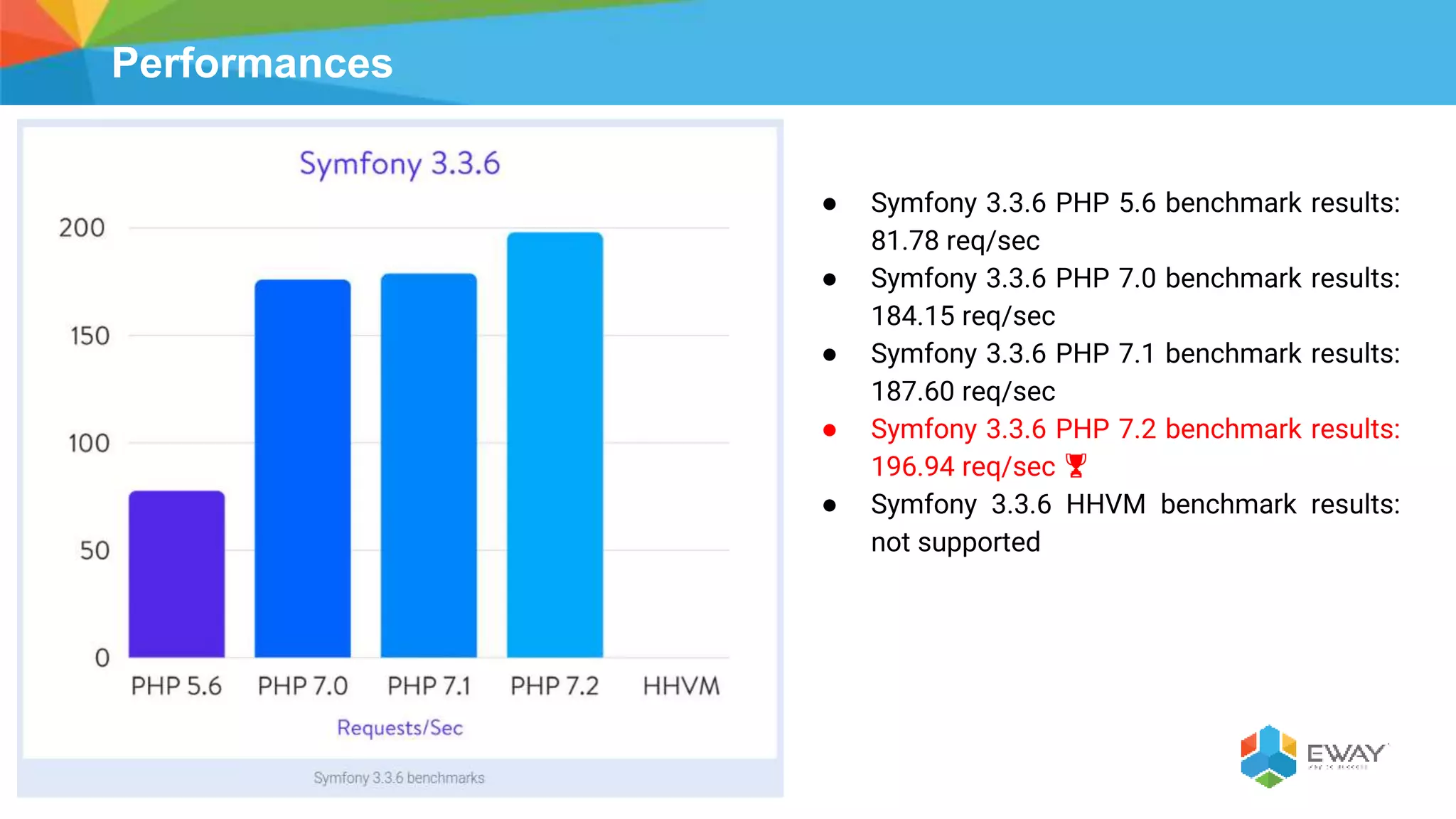
Task: Click the PHP 7.2 axis label
Action: coord(555,686)
